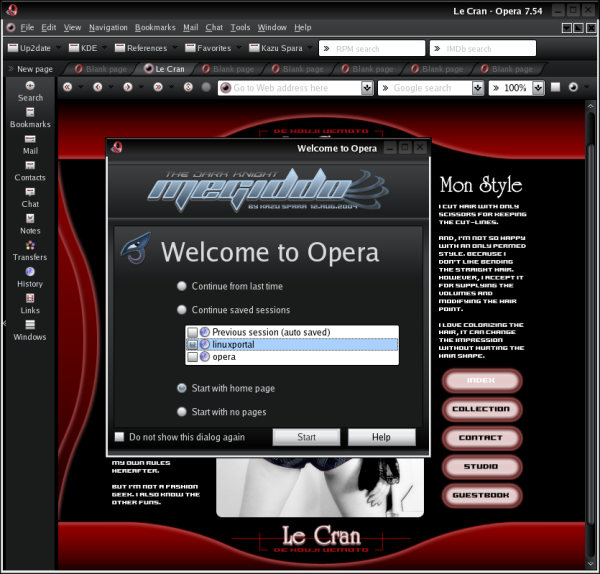Click the Back navigation button
Viewport: 600px width, 574px height.
(x=98, y=87)
